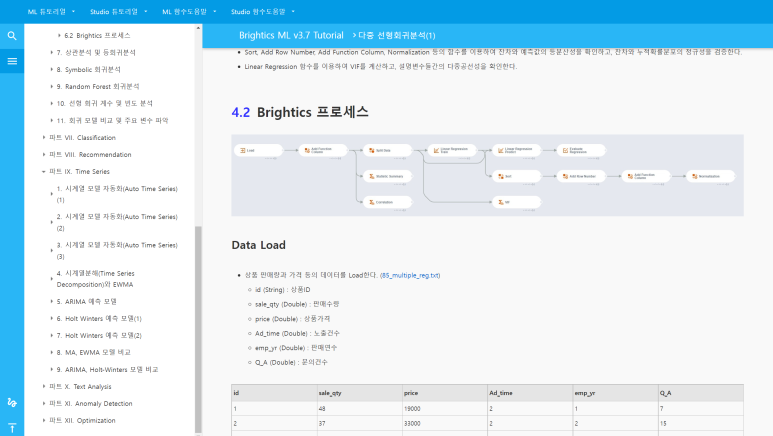This screenshot has height=436, width=773.
Task: Click the first Add Function Column node icon
Action: (307, 150)
